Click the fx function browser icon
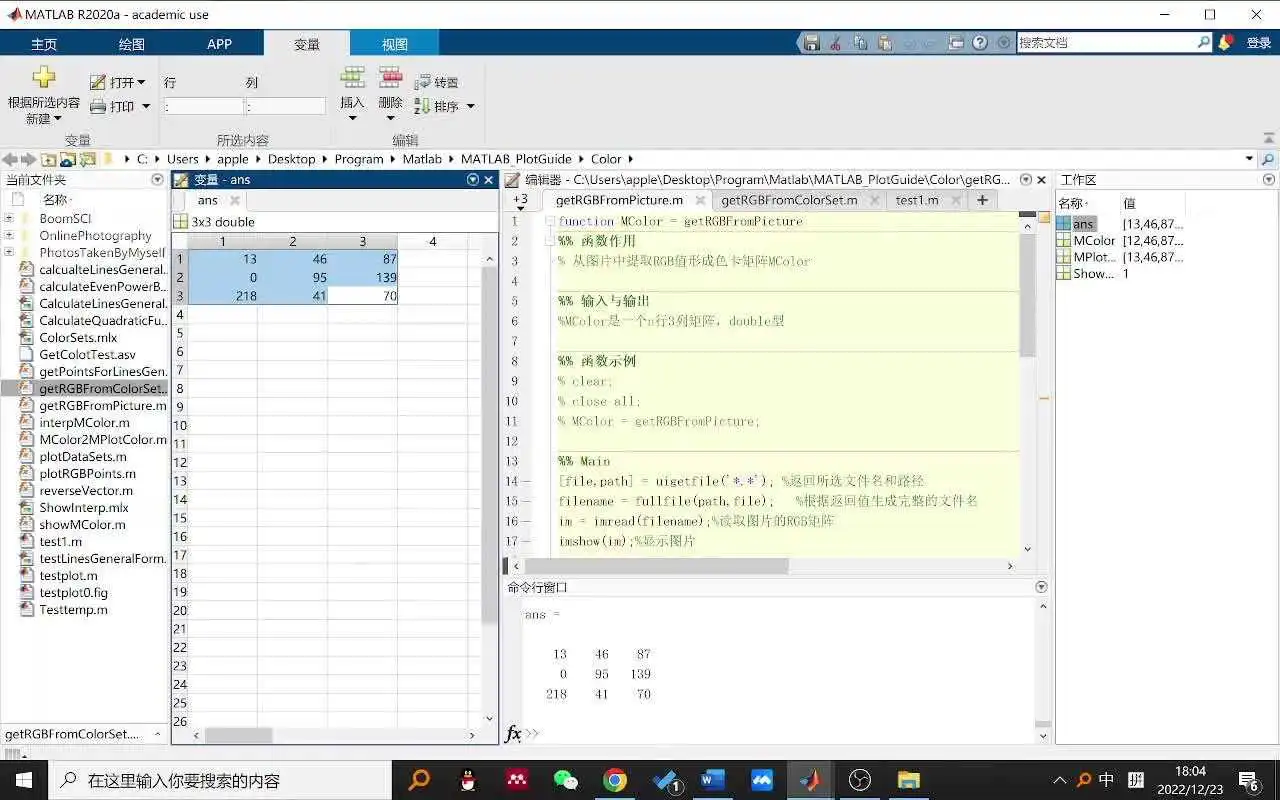 tap(513, 734)
